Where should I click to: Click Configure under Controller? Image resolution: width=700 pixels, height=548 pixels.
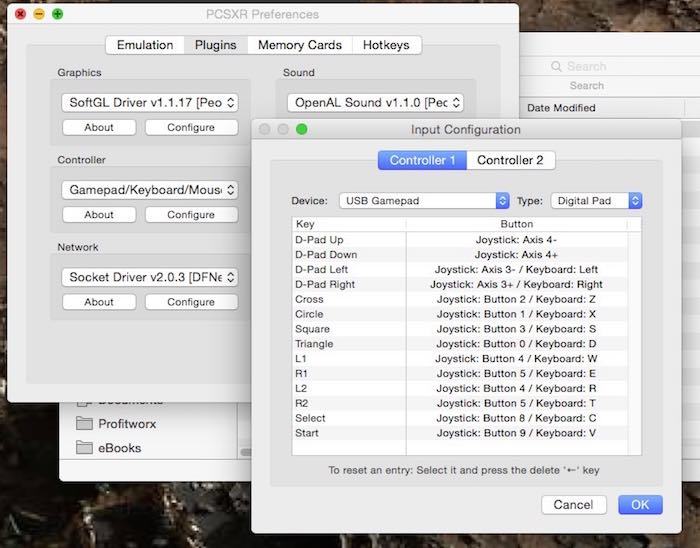191,214
